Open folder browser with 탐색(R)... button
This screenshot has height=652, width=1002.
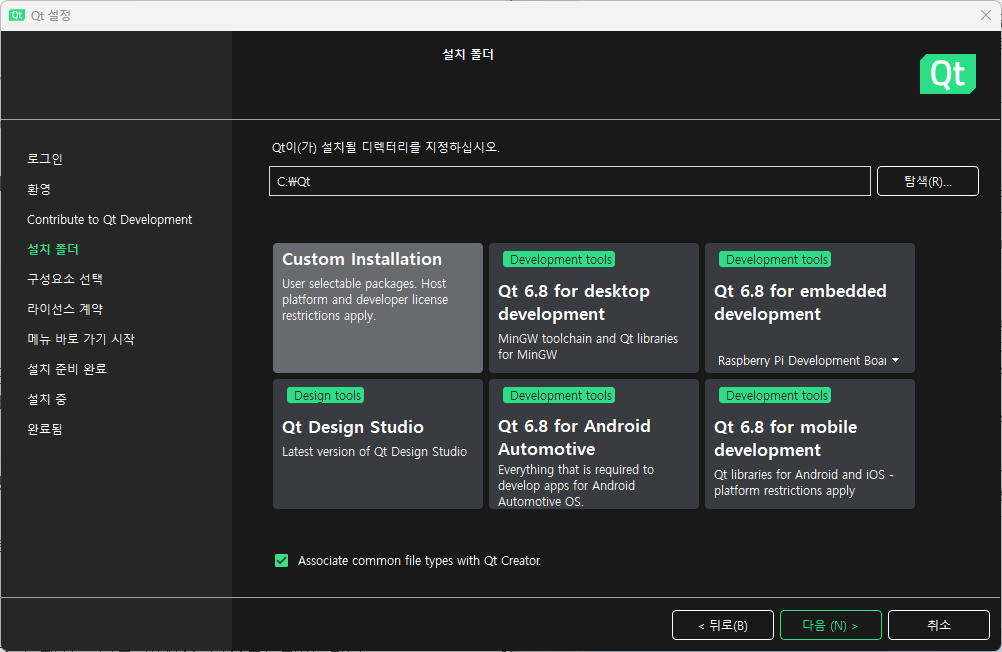[x=927, y=181]
